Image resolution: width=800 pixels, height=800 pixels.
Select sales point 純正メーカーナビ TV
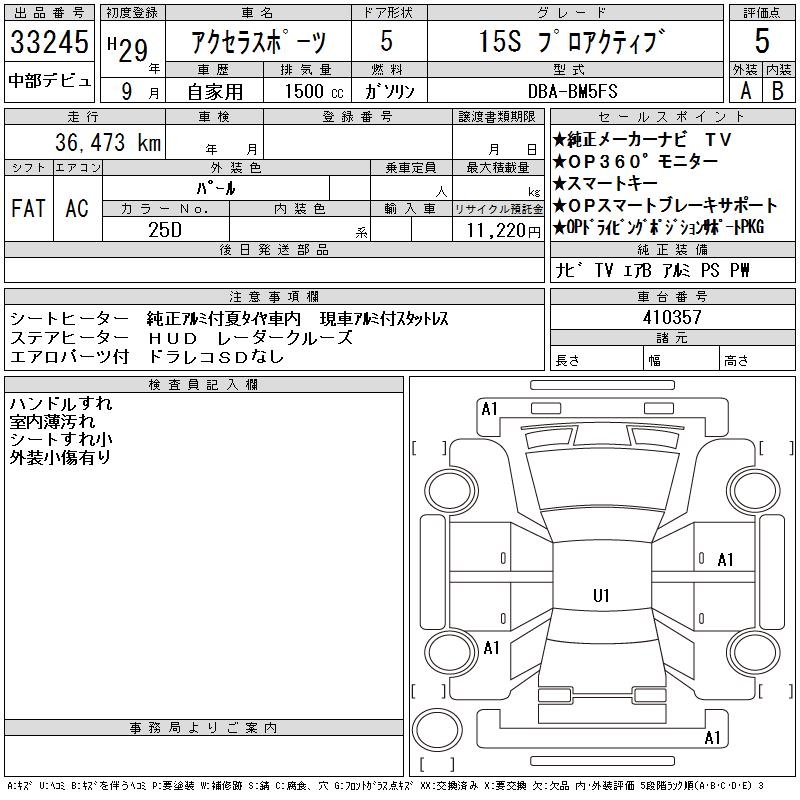coord(642,139)
